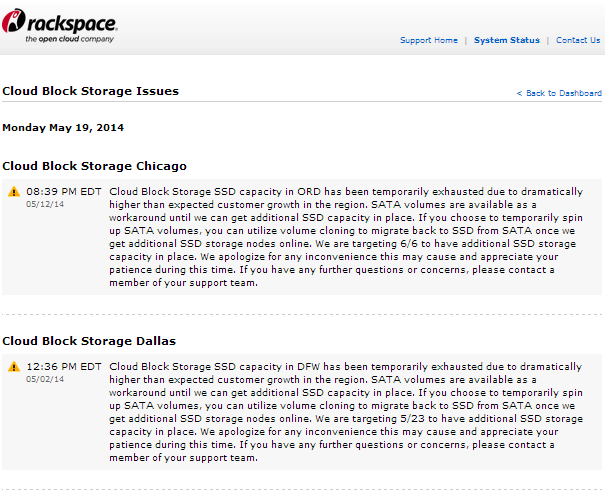Click the 05/02/14 incident date

tap(45, 378)
